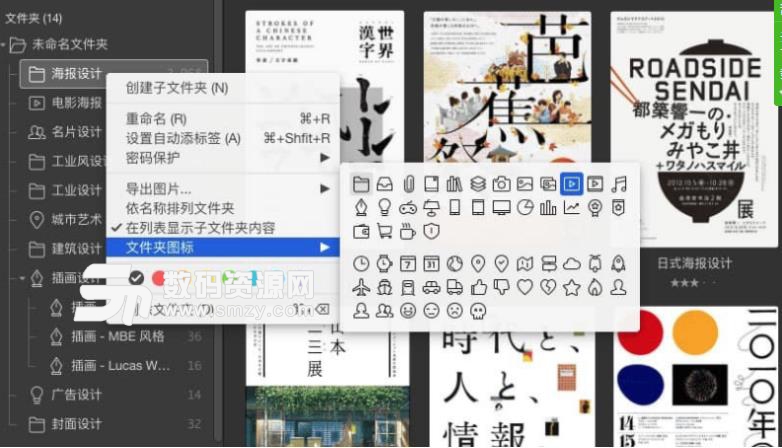Image resolution: width=782 pixels, height=448 pixels.
Task: Select the rocket folder icon
Action: coord(618,263)
